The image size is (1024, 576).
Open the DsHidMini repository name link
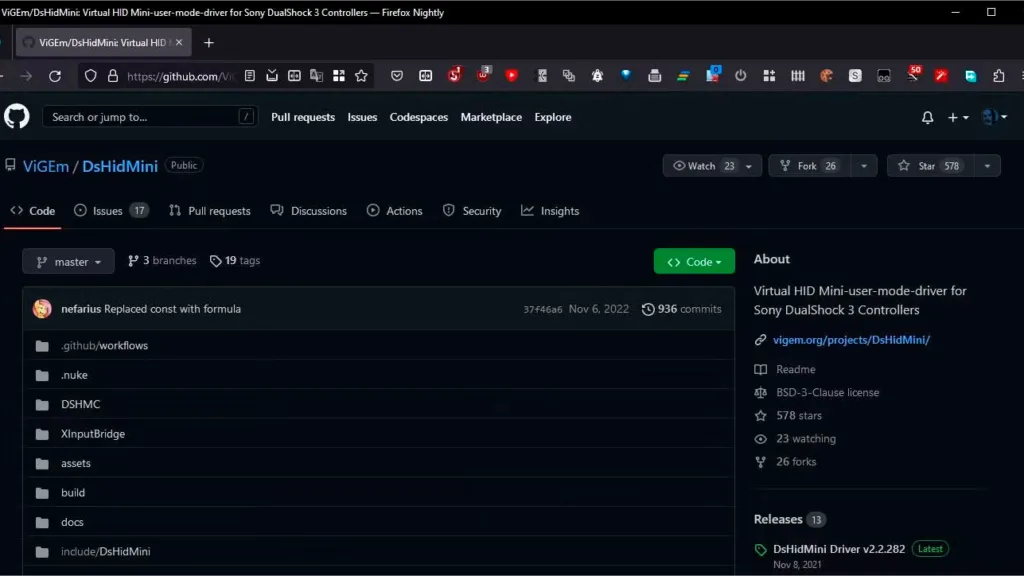120,166
